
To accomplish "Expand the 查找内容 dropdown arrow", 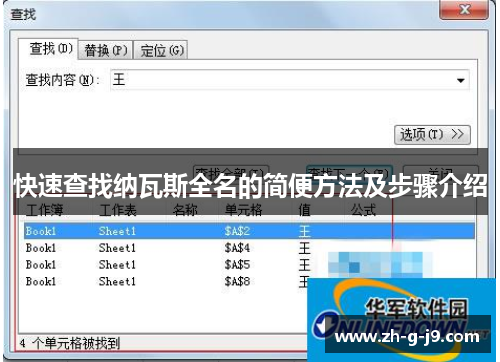I will coord(461,80).
